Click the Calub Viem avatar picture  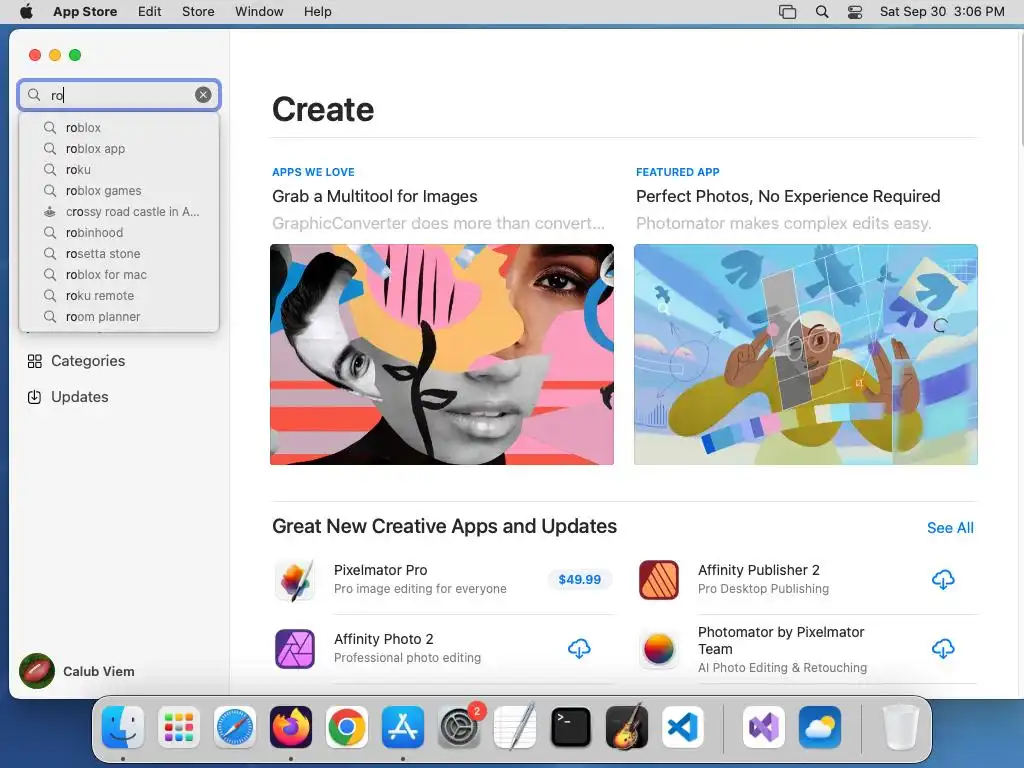[x=37, y=671]
